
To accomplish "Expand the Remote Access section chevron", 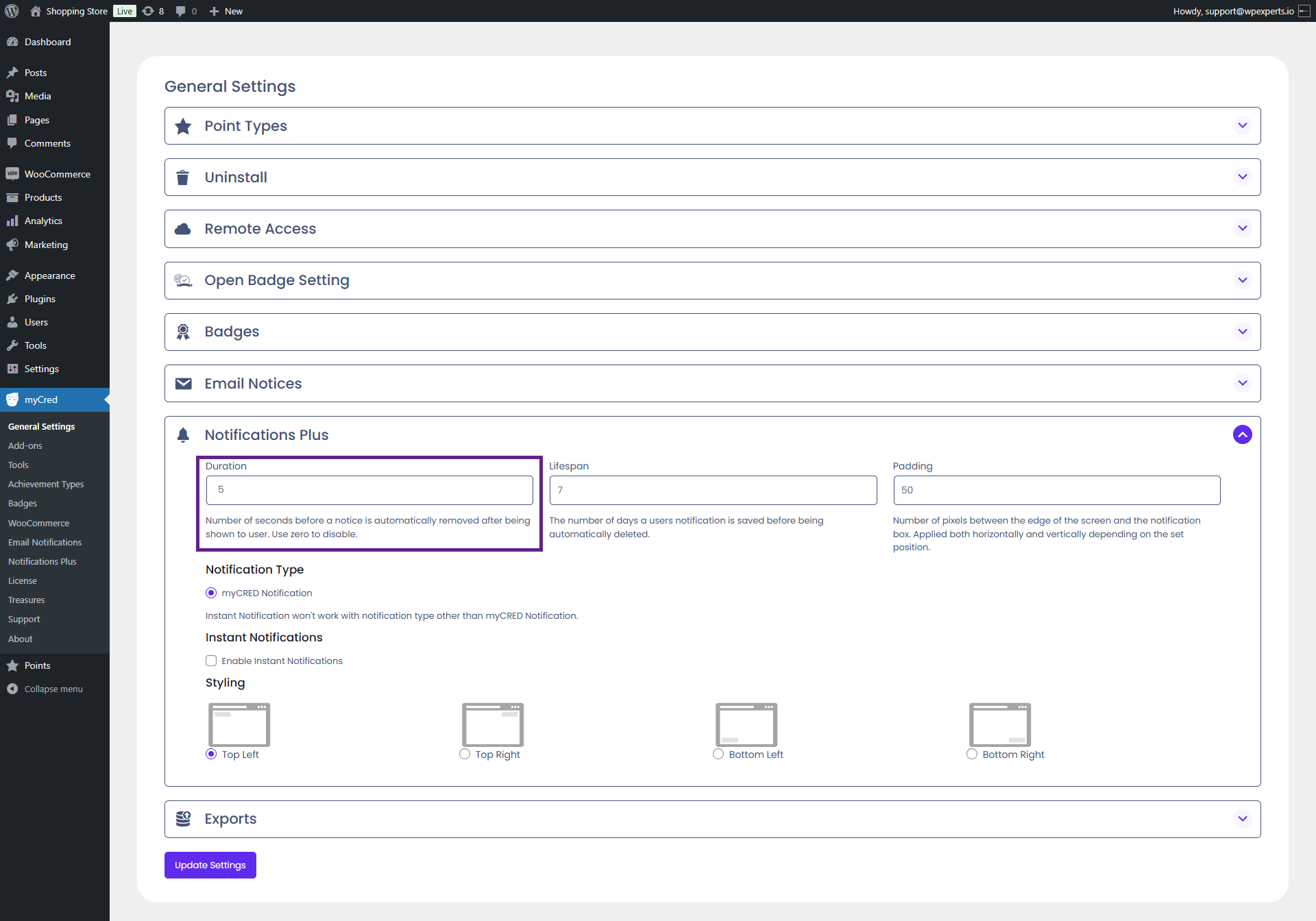I will (1242, 228).
